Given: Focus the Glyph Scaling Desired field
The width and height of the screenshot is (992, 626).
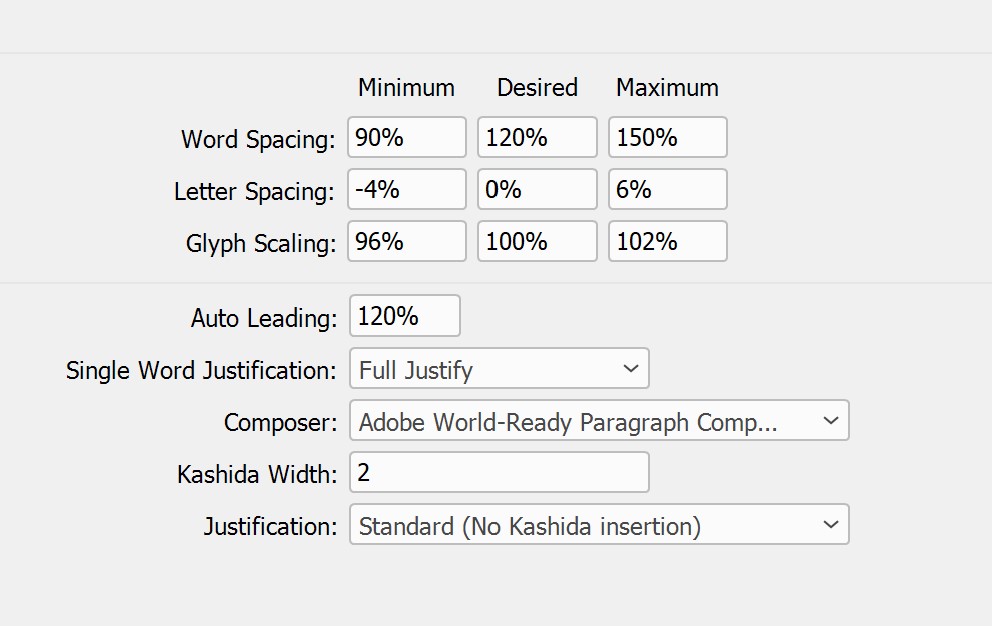Looking at the screenshot, I should point(537,242).
